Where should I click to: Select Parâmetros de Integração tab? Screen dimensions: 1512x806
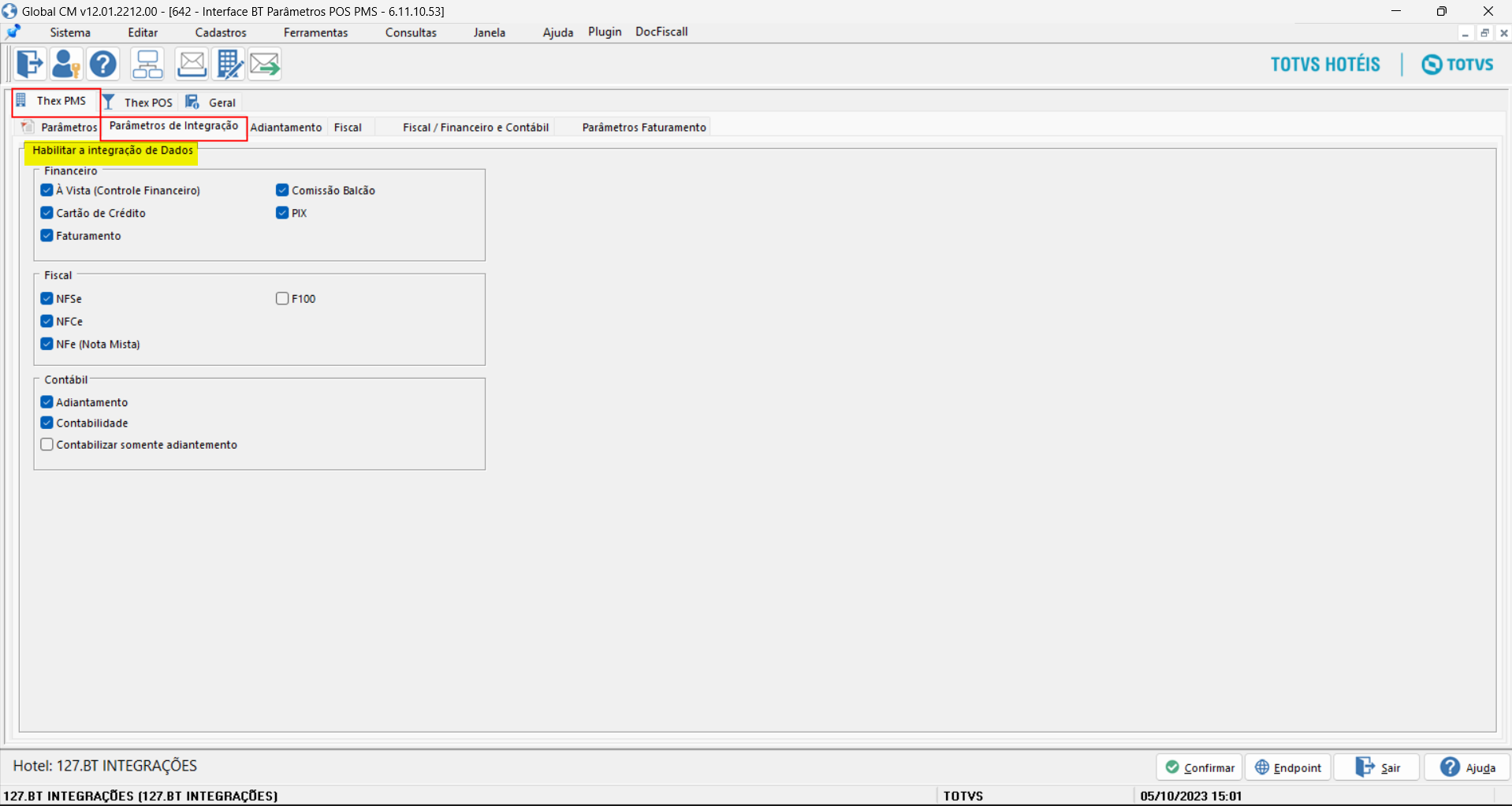coord(173,126)
